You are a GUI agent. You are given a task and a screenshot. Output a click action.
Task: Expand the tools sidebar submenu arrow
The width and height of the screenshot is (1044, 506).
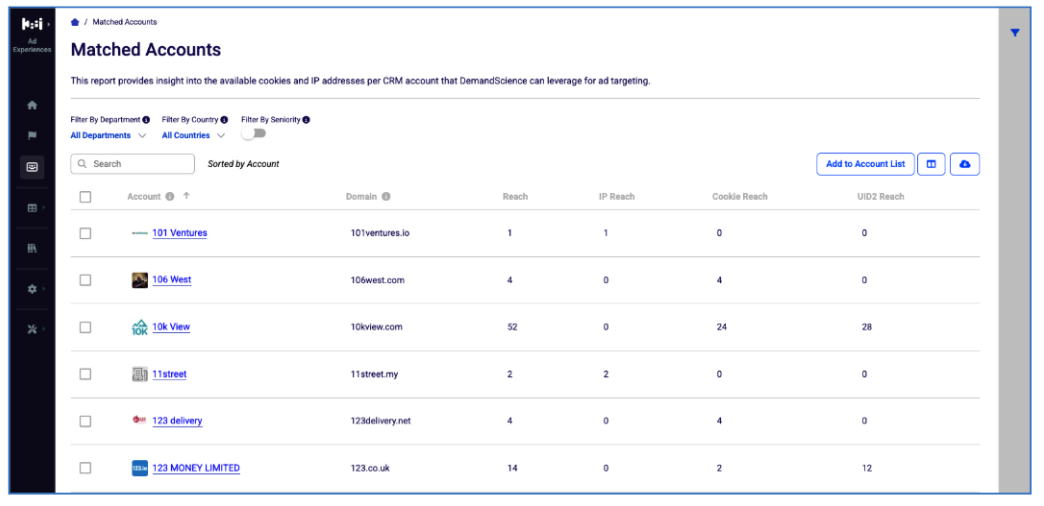point(44,329)
